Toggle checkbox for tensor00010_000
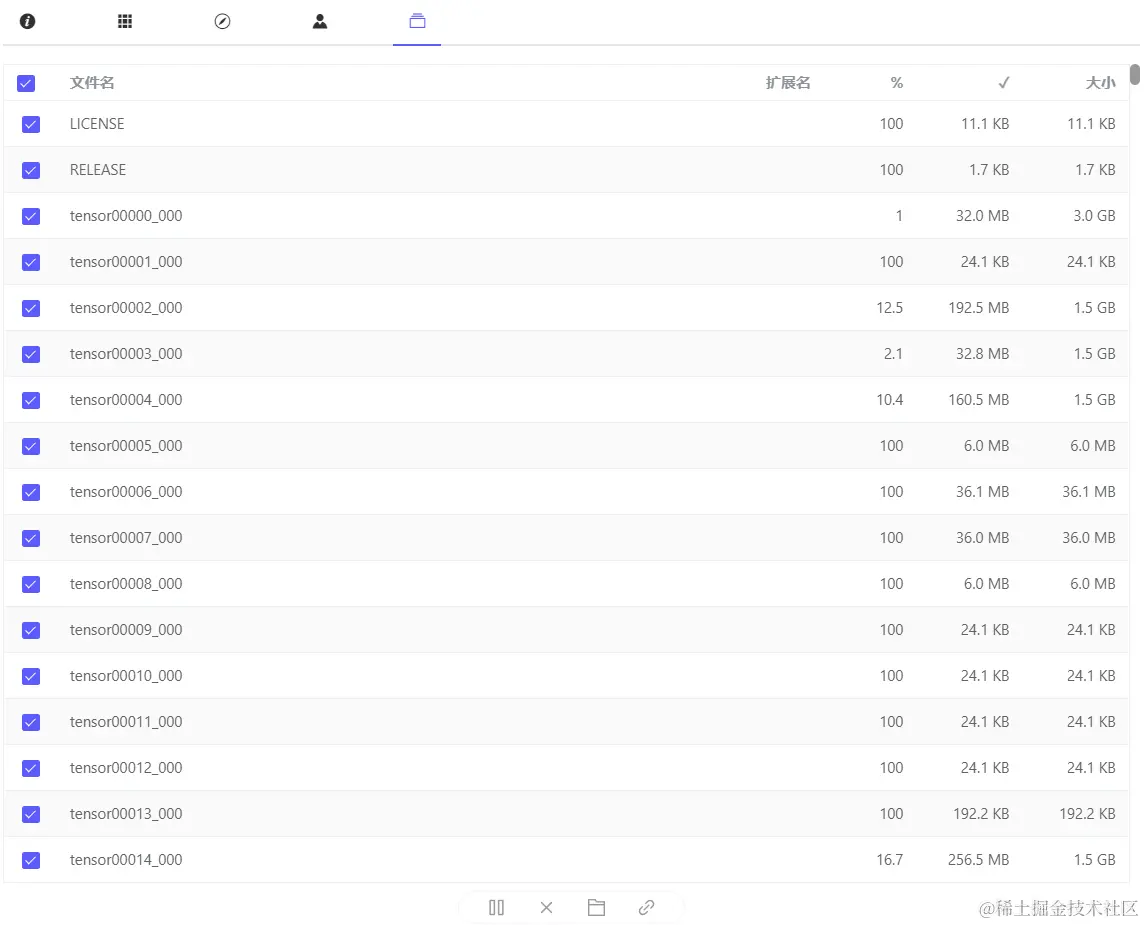1145x925 pixels. (31, 676)
